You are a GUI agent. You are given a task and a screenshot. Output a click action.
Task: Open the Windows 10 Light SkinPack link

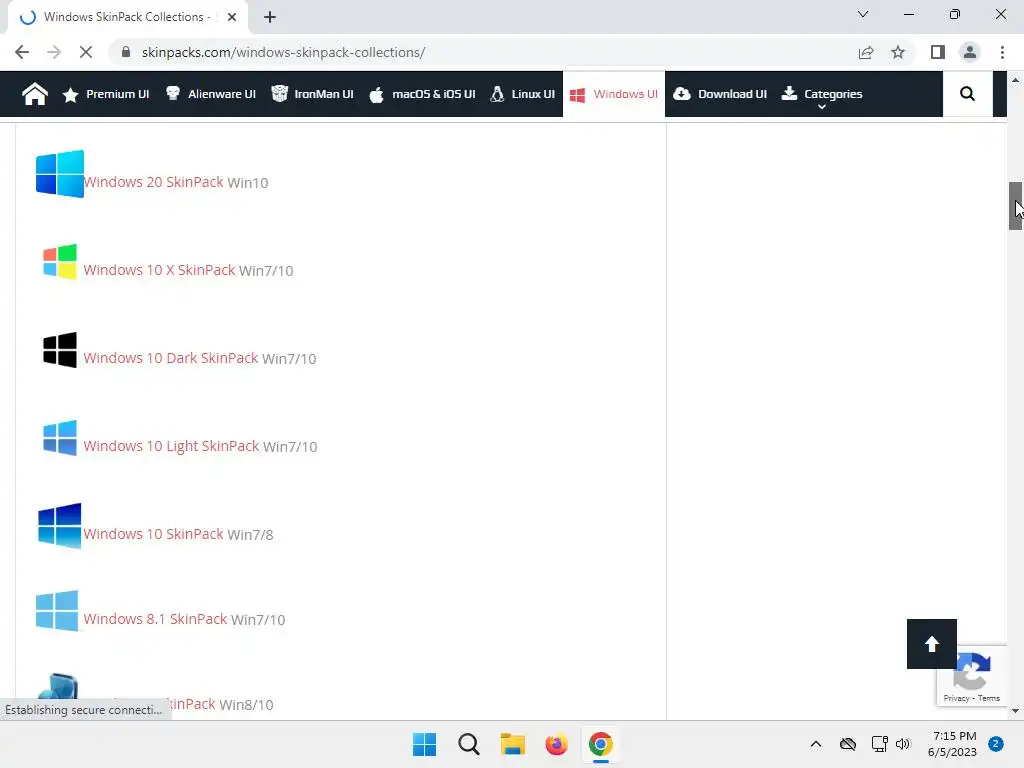(x=171, y=446)
